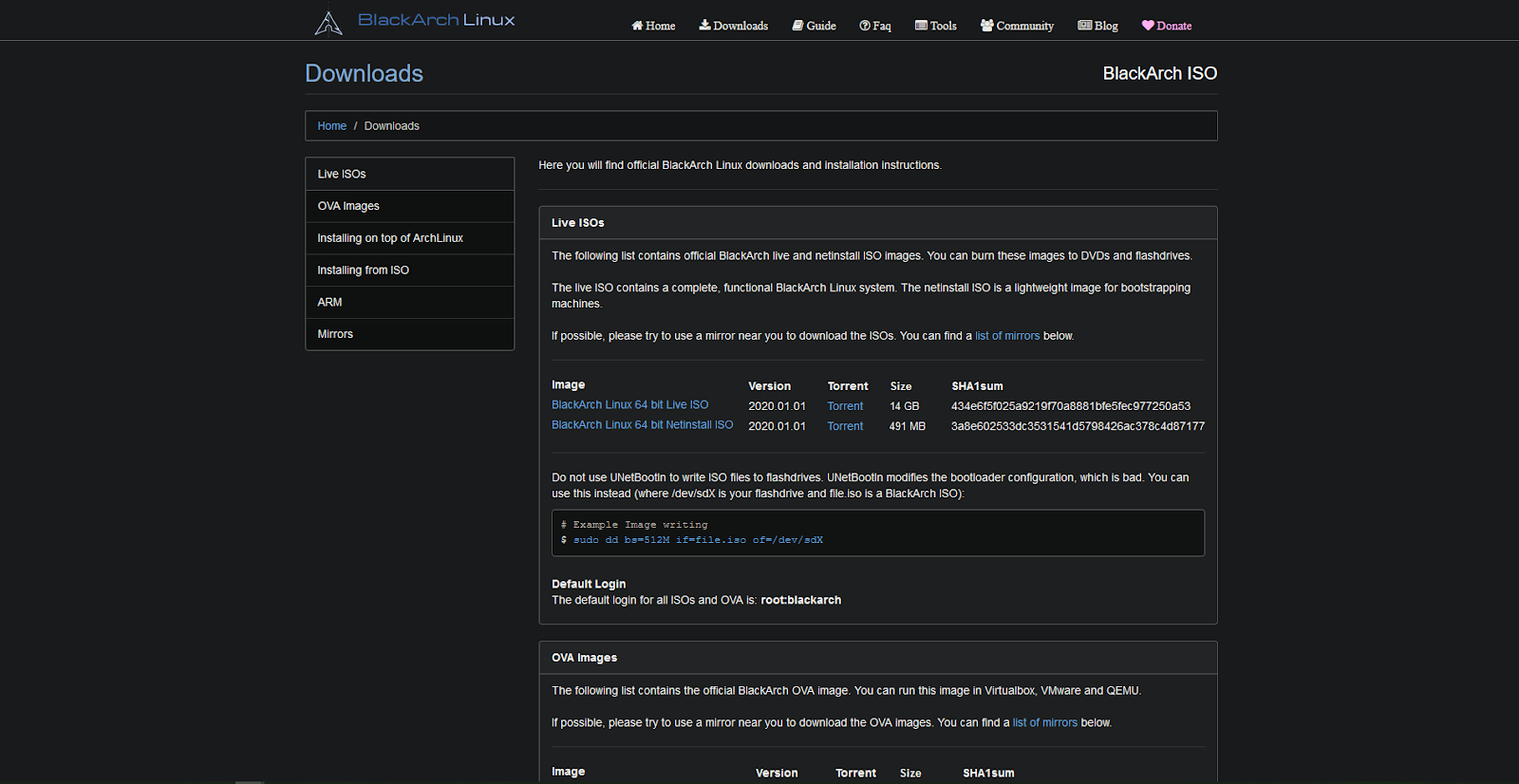1519x784 pixels.
Task: Click the Donate heart icon
Action: (1148, 26)
